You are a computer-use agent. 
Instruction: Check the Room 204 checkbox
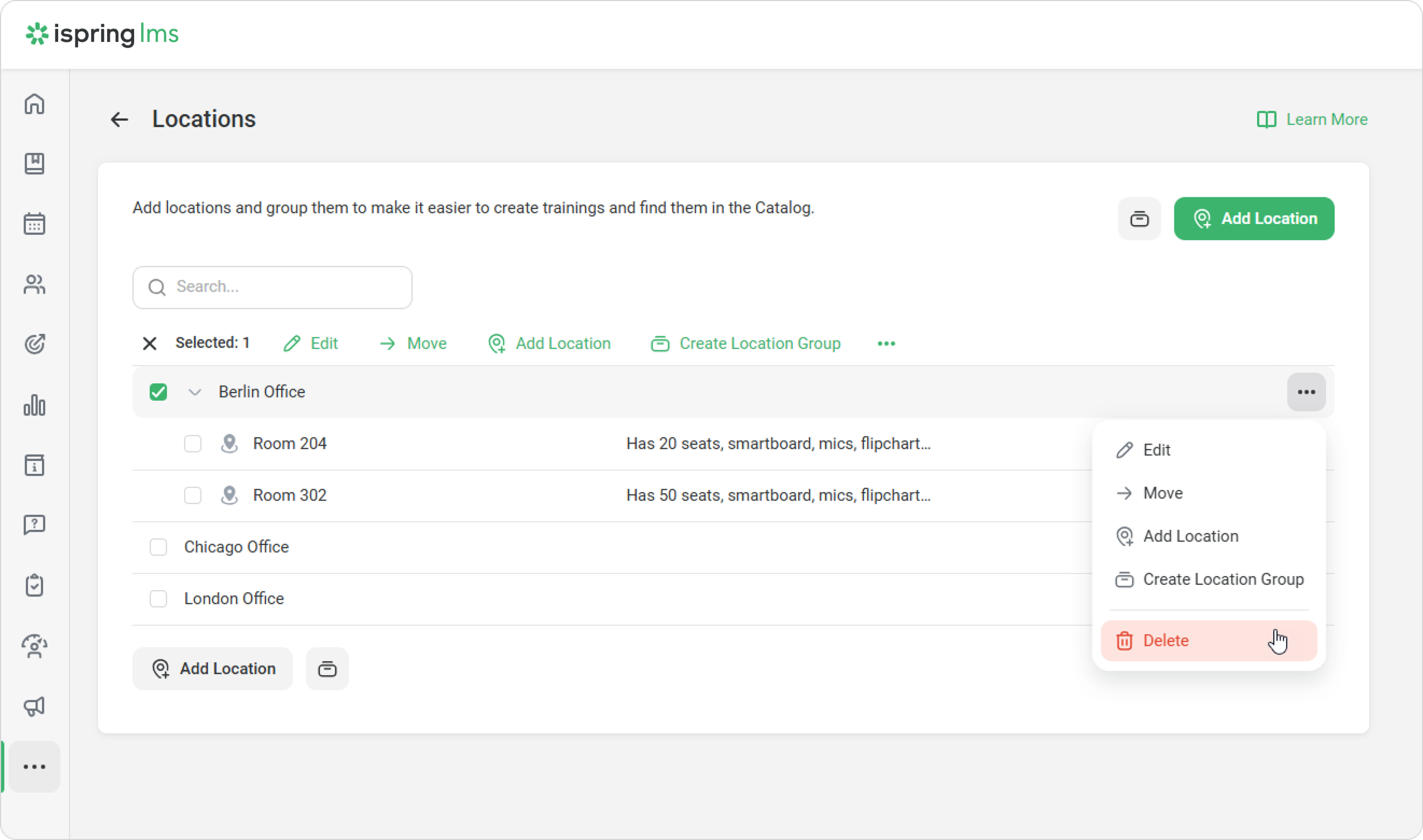pyautogui.click(x=193, y=444)
